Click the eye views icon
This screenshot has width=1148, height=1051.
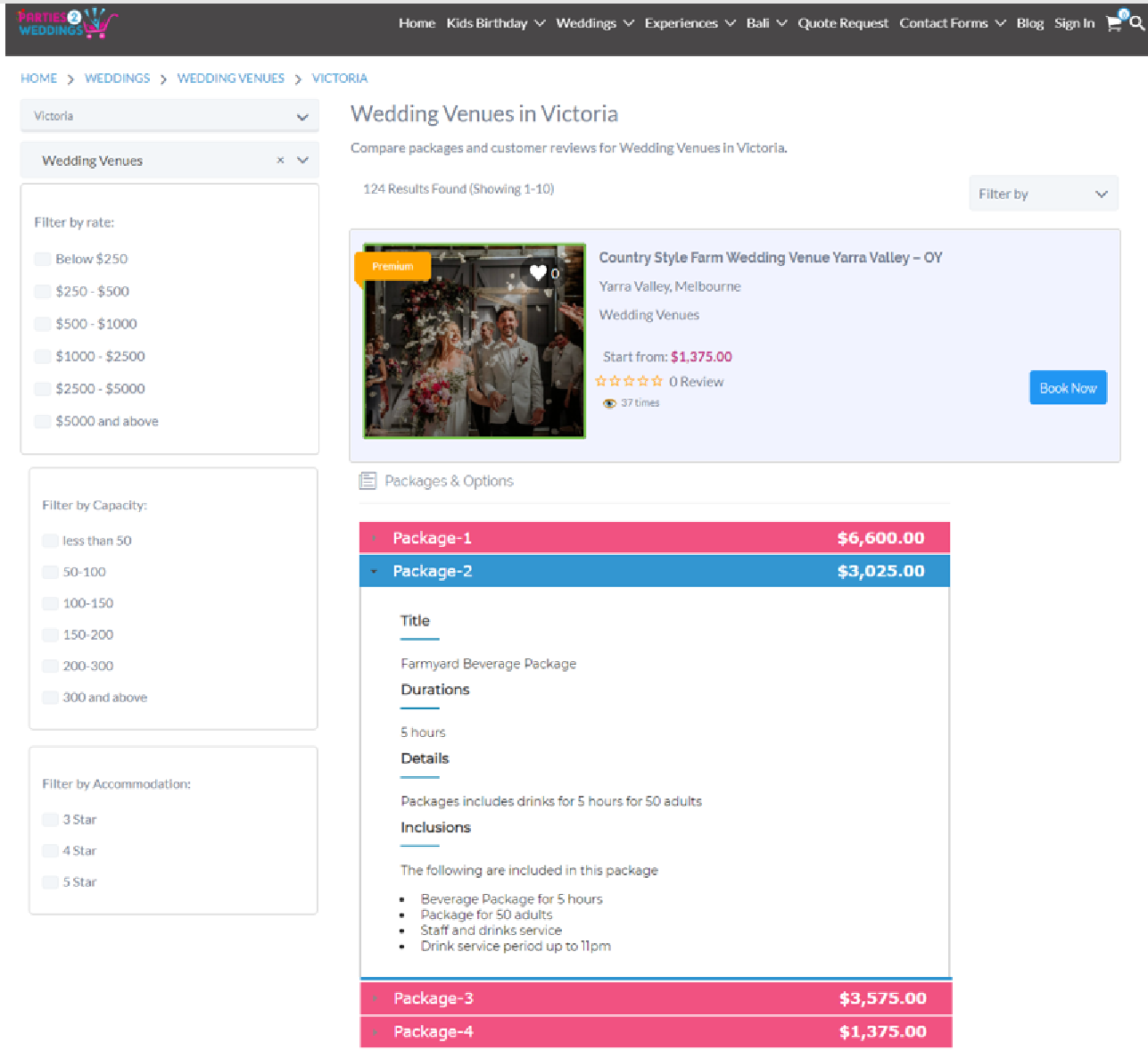610,403
